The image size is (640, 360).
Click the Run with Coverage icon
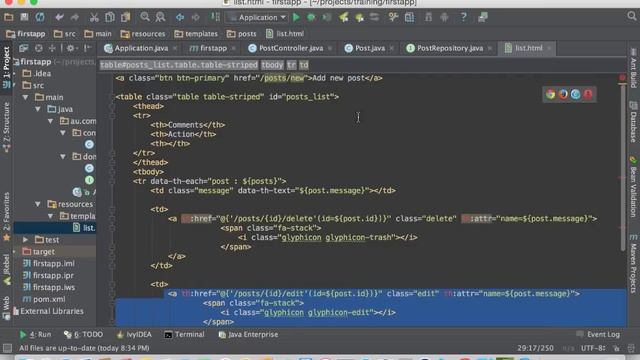coord(327,17)
